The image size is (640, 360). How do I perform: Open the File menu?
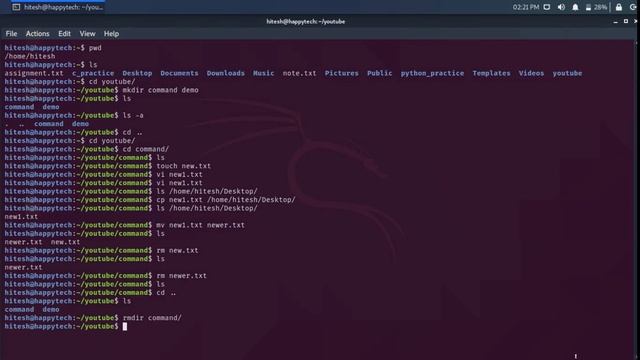coord(11,34)
